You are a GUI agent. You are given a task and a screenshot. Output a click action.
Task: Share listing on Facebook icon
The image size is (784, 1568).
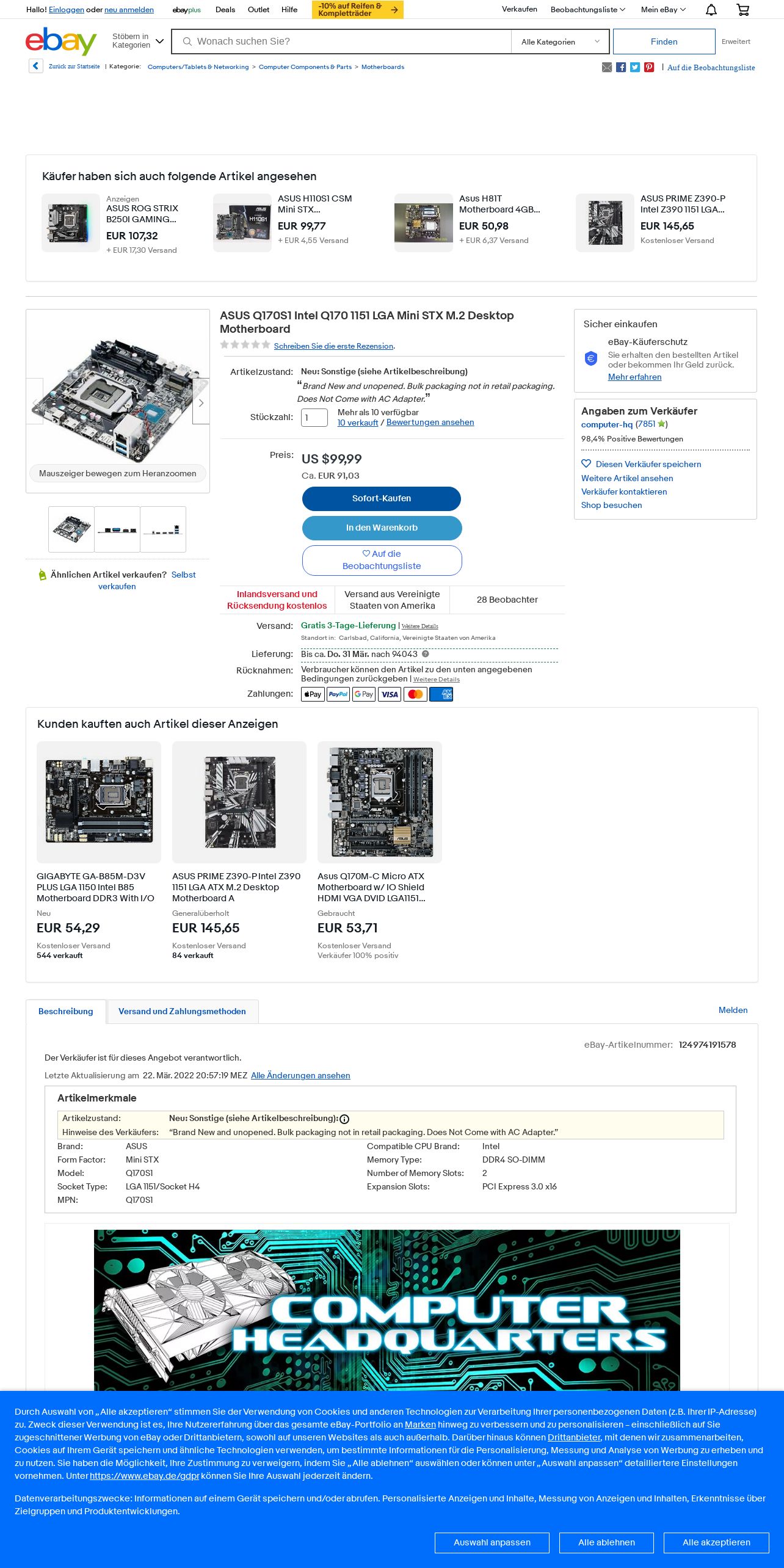tap(621, 67)
